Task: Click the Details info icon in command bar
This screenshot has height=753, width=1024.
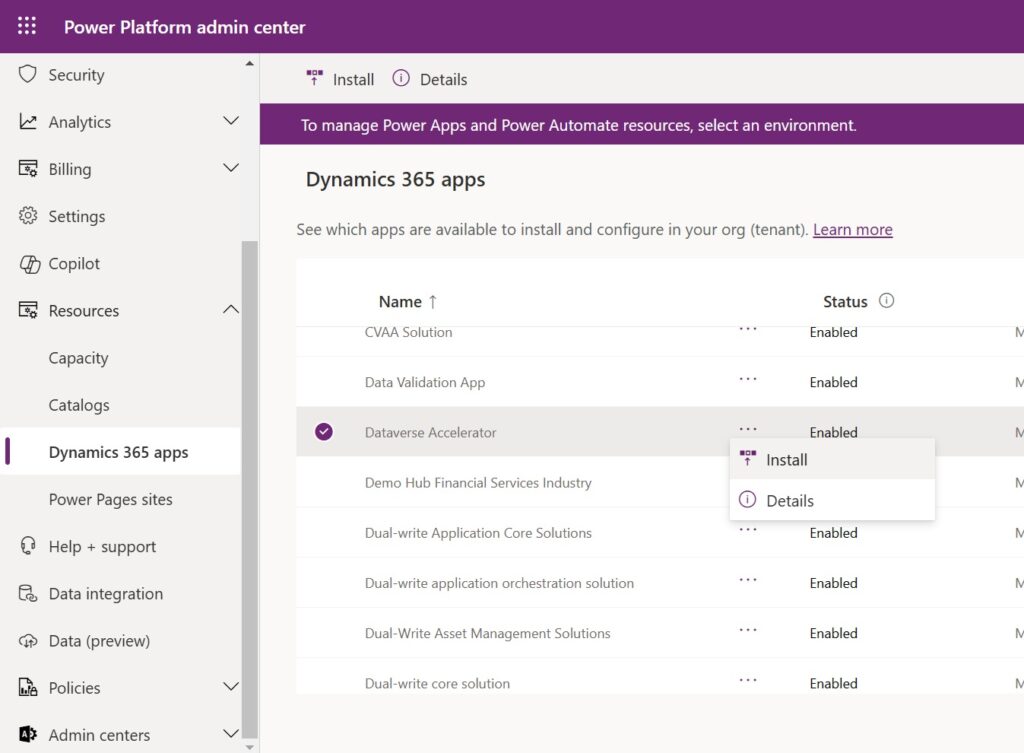Action: pos(401,78)
